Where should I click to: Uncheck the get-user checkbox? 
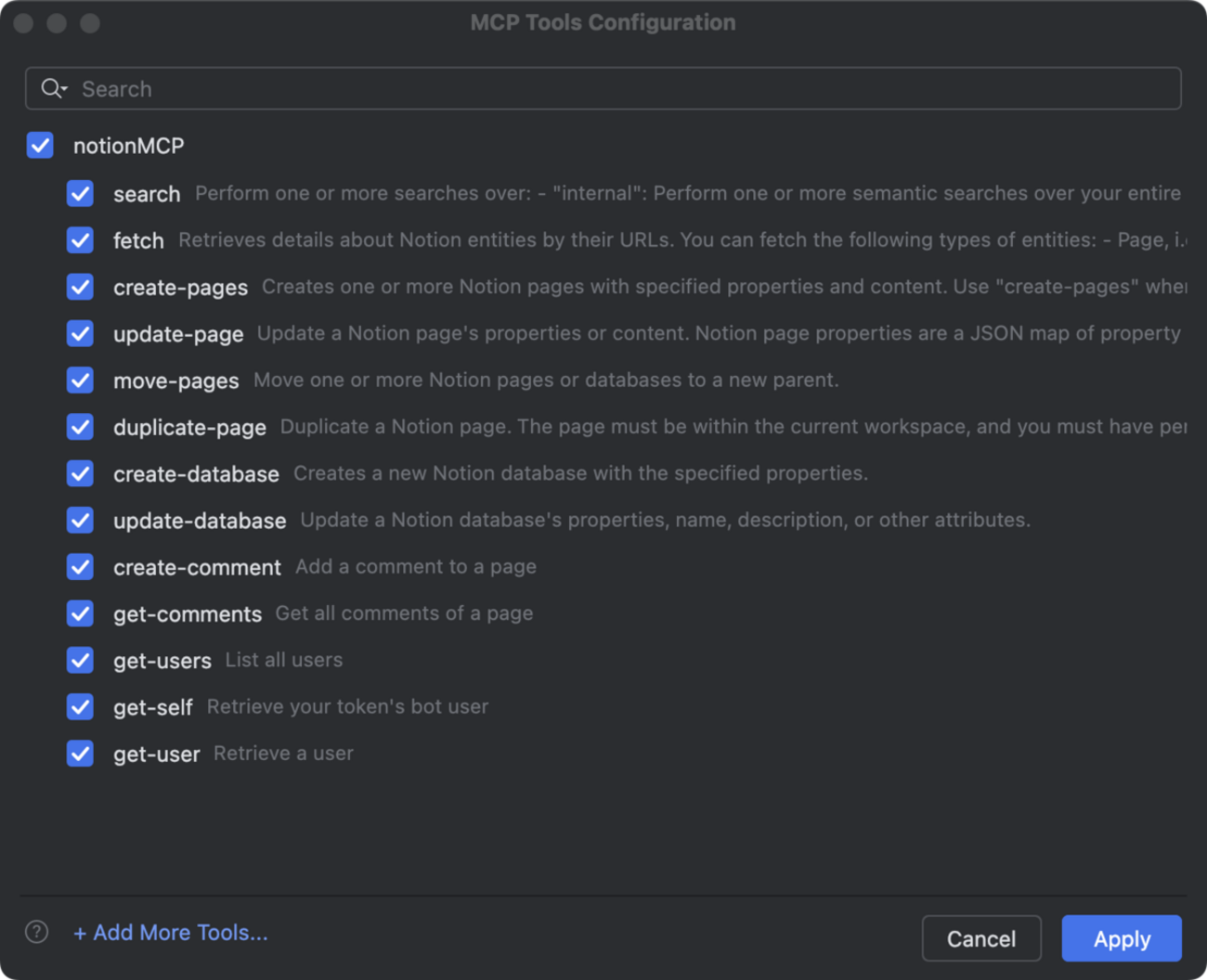pyautogui.click(x=80, y=754)
